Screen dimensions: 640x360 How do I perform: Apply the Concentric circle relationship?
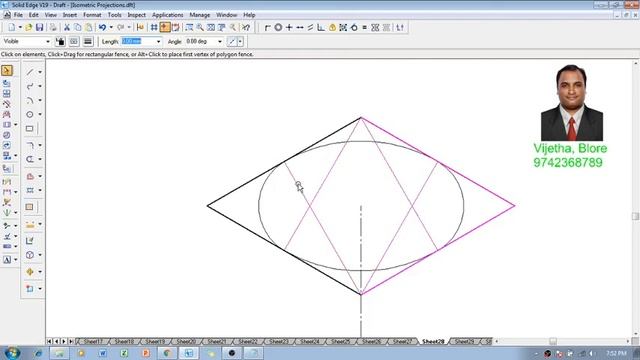click(278, 27)
